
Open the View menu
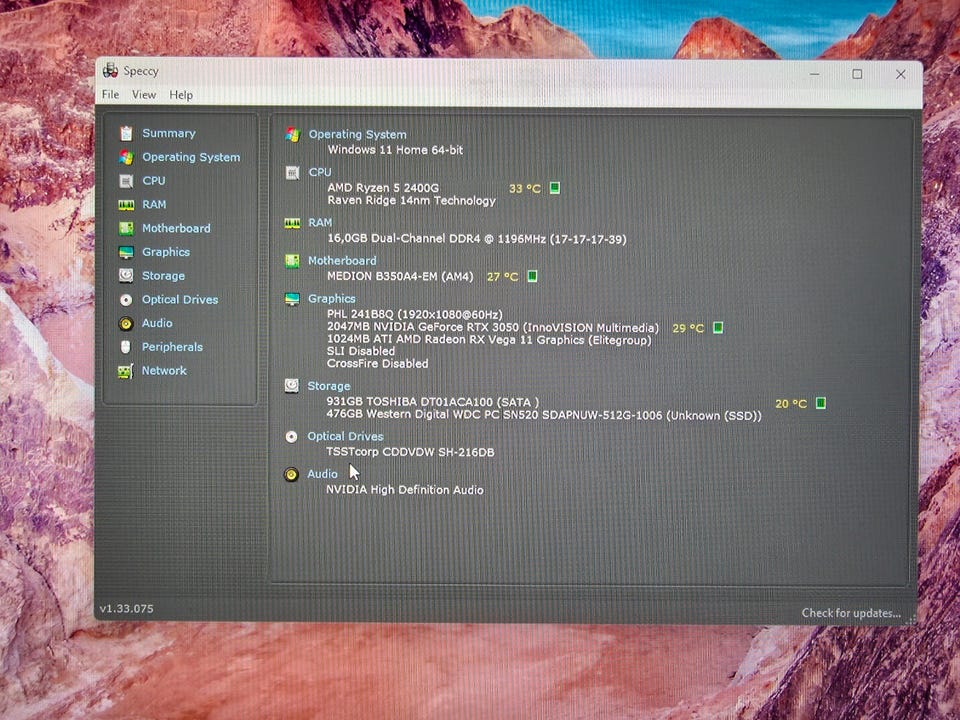[144, 94]
